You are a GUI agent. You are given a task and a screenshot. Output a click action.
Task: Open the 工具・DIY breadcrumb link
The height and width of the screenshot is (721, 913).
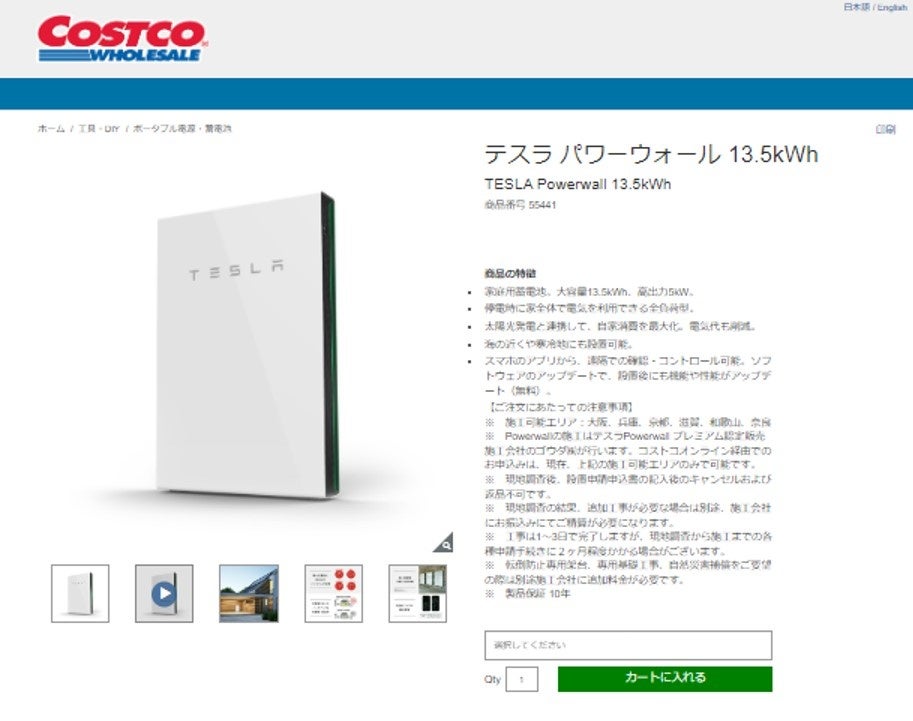tap(99, 128)
